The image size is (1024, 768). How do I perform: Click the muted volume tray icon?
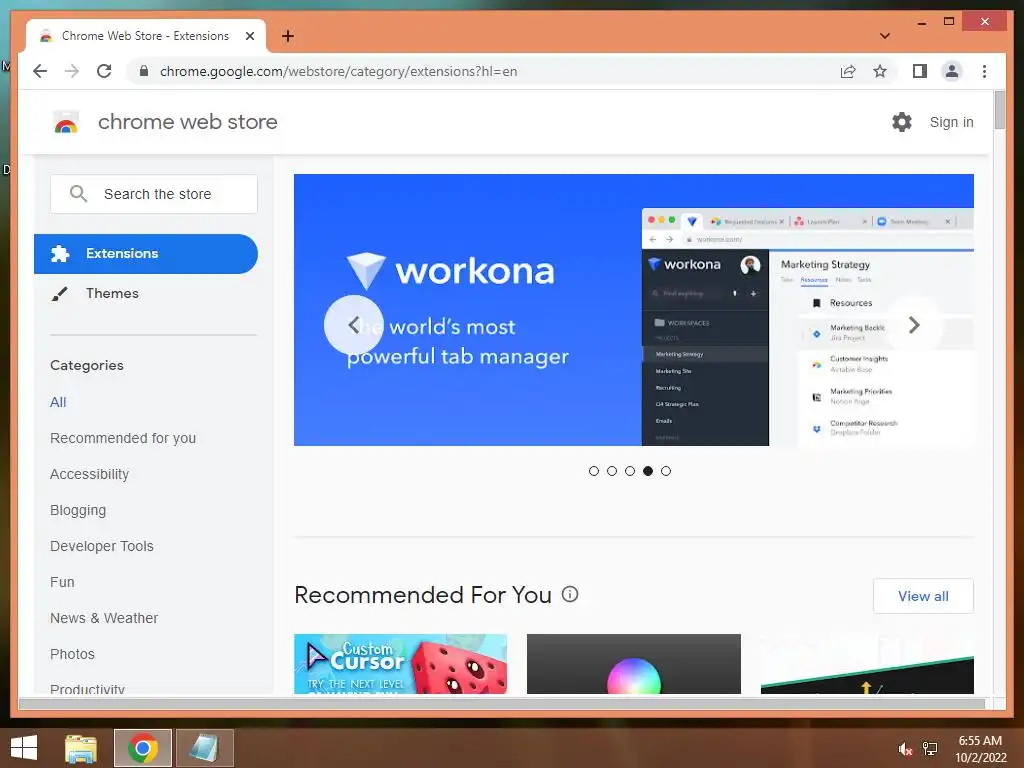[x=905, y=749]
